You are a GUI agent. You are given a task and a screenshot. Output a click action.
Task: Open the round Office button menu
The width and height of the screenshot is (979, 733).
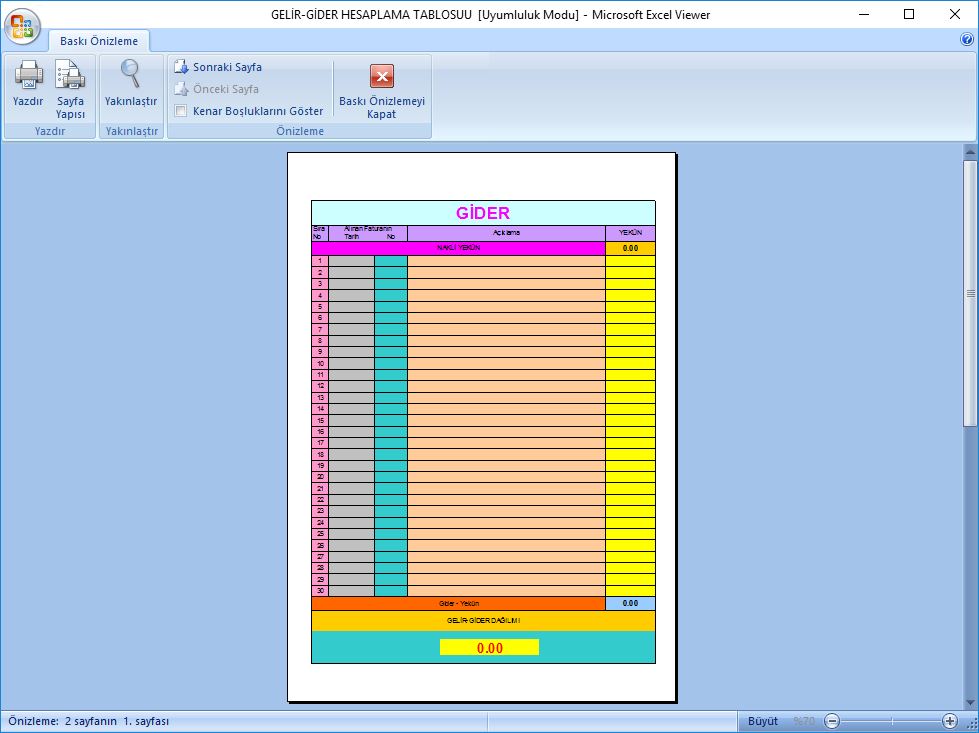click(23, 25)
